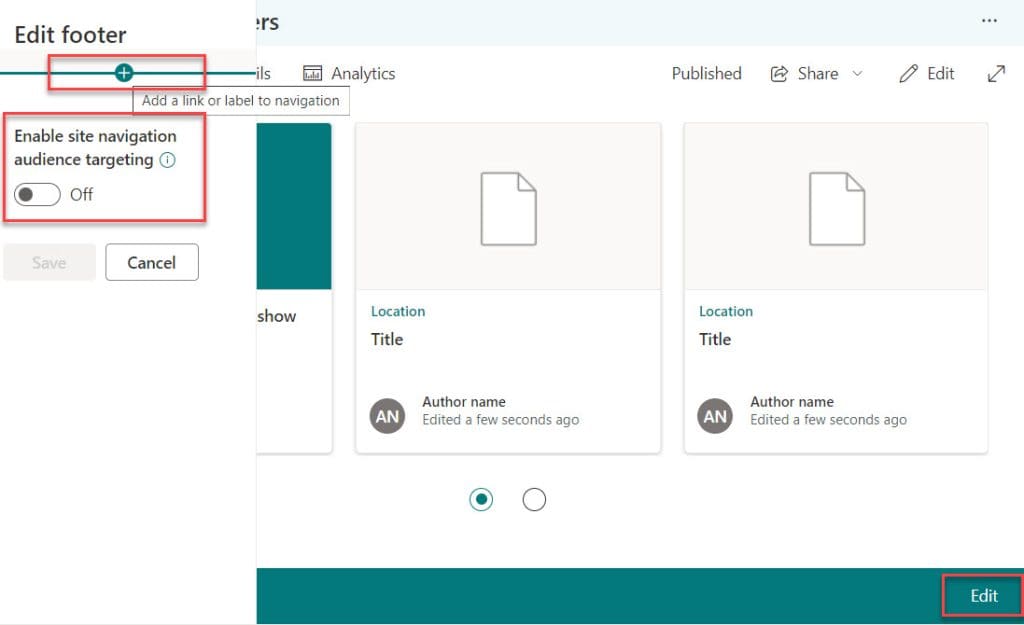Open the first card's document thumbnail
This screenshot has width=1024, height=625.
[x=508, y=208]
